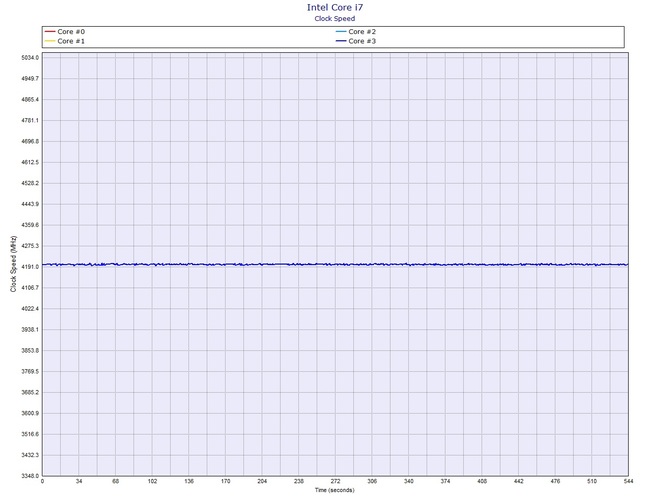670x502 pixels.
Task: Click the 3769.5 y-axis value
Action: pyautogui.click(x=30, y=372)
